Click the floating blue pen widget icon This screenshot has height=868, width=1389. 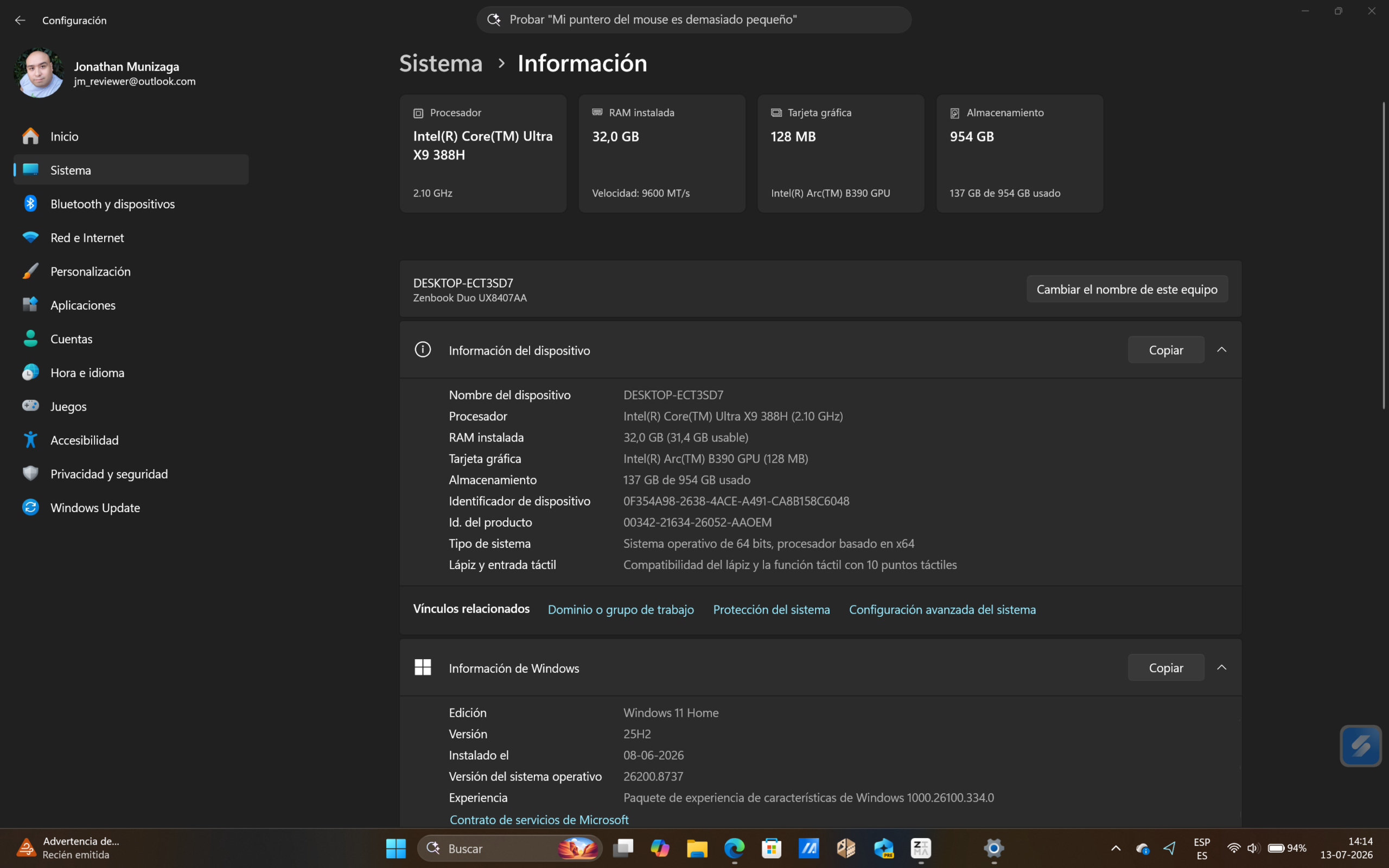[x=1360, y=746]
